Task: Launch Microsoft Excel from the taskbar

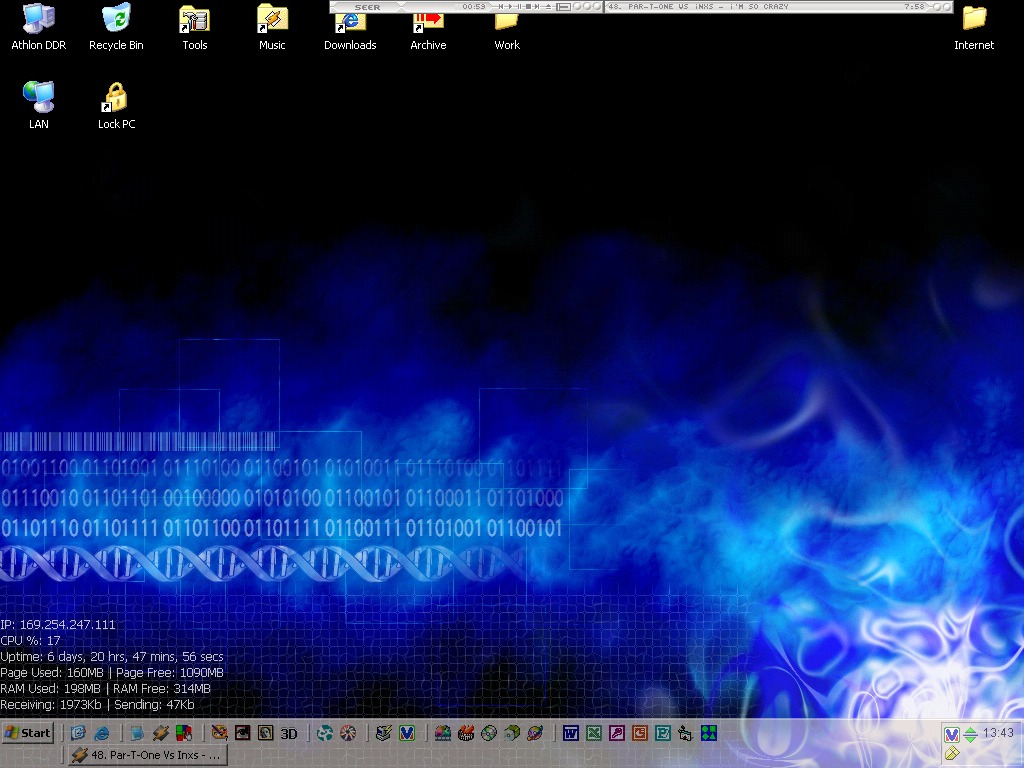Action: pyautogui.click(x=594, y=733)
